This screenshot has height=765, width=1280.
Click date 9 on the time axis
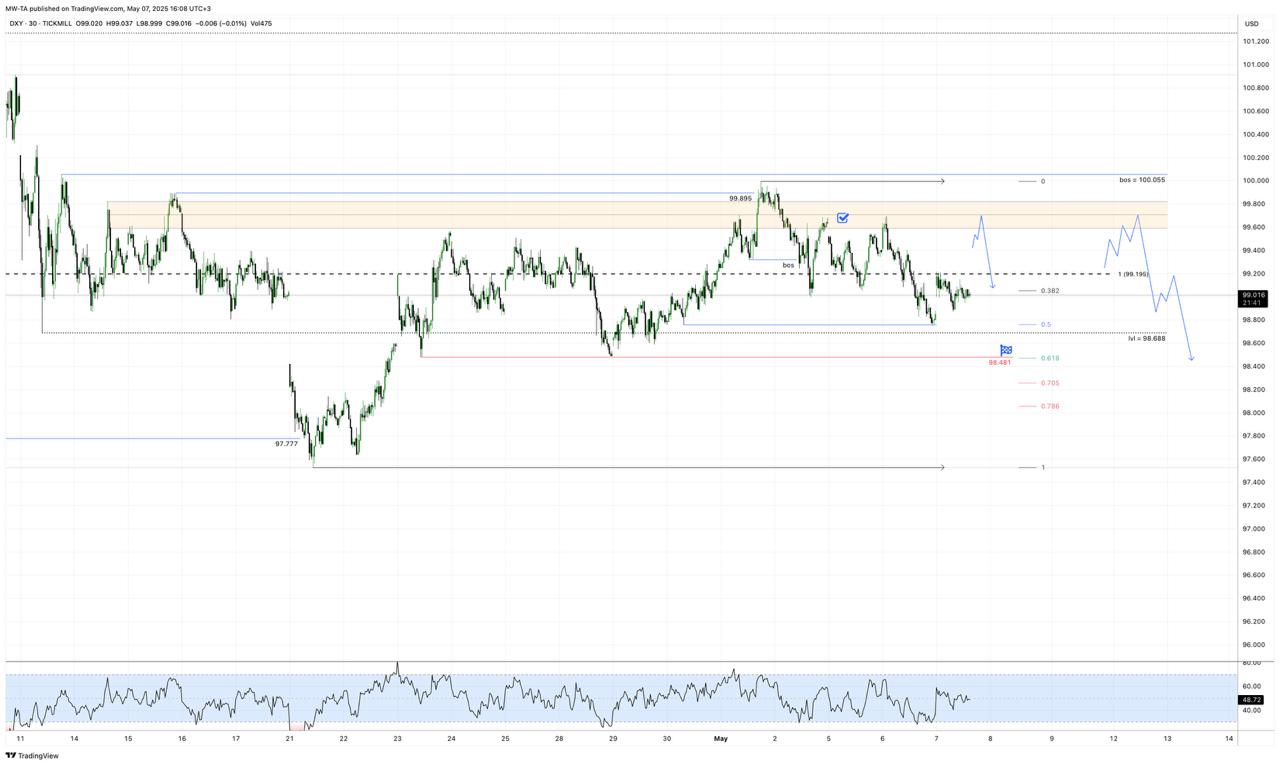point(1052,739)
